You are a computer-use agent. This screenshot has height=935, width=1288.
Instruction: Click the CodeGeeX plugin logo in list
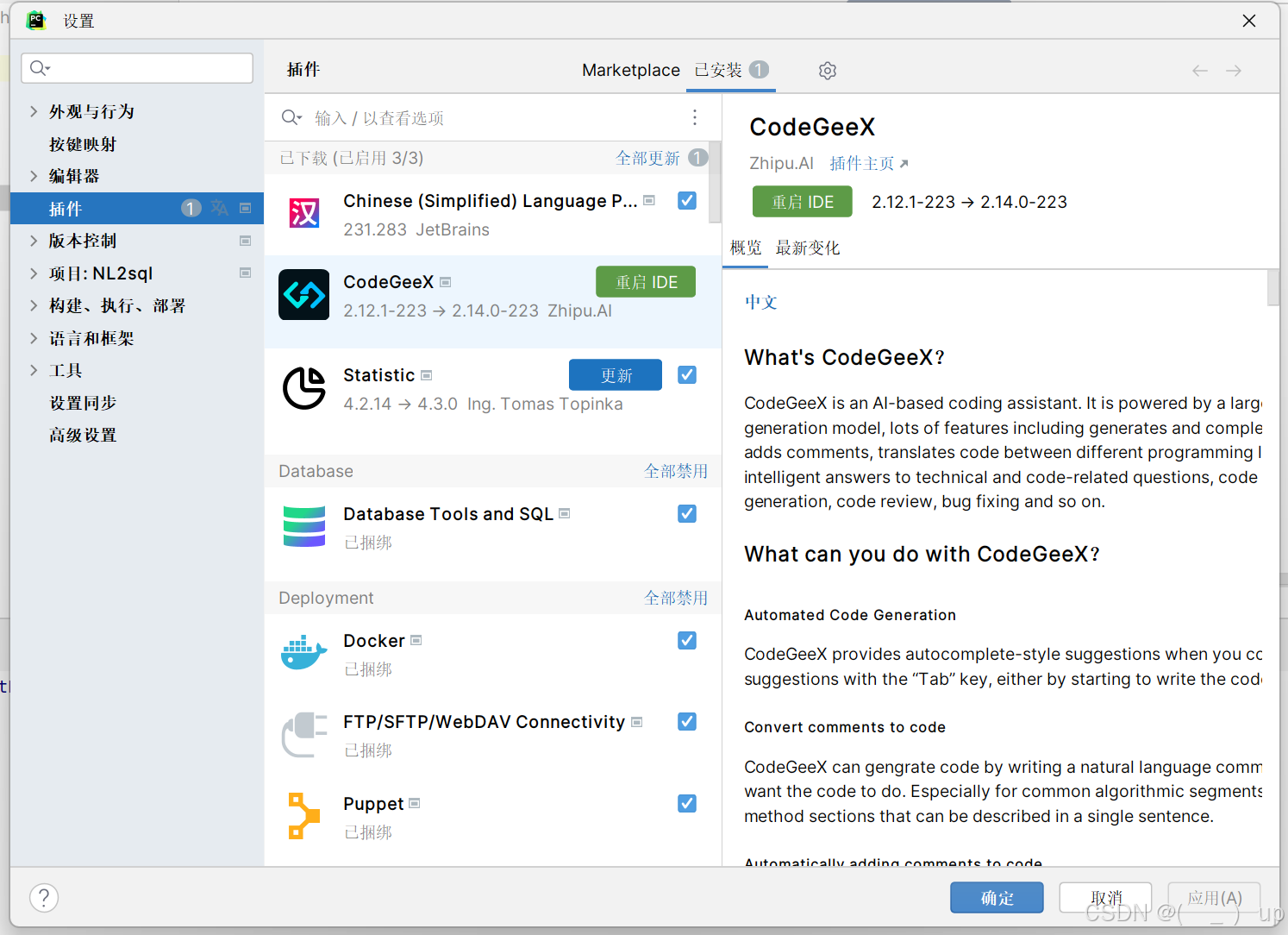304,295
